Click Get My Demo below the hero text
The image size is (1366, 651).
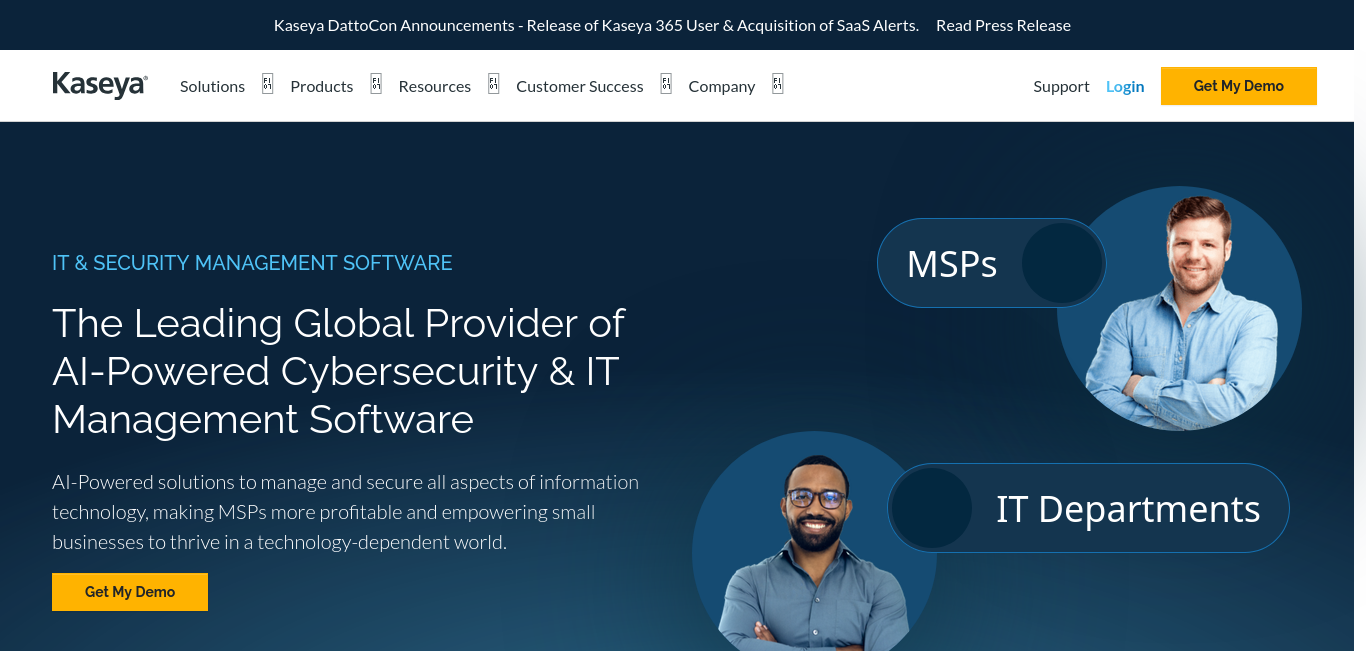[x=130, y=592]
